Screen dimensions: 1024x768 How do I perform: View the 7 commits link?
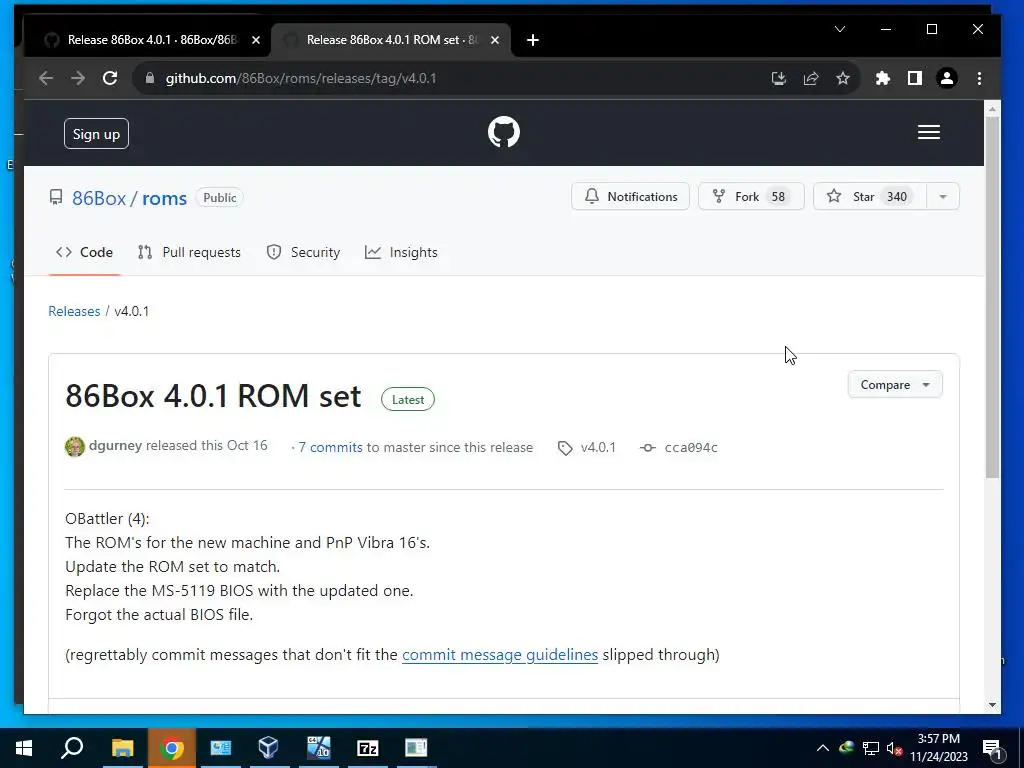[x=330, y=447]
